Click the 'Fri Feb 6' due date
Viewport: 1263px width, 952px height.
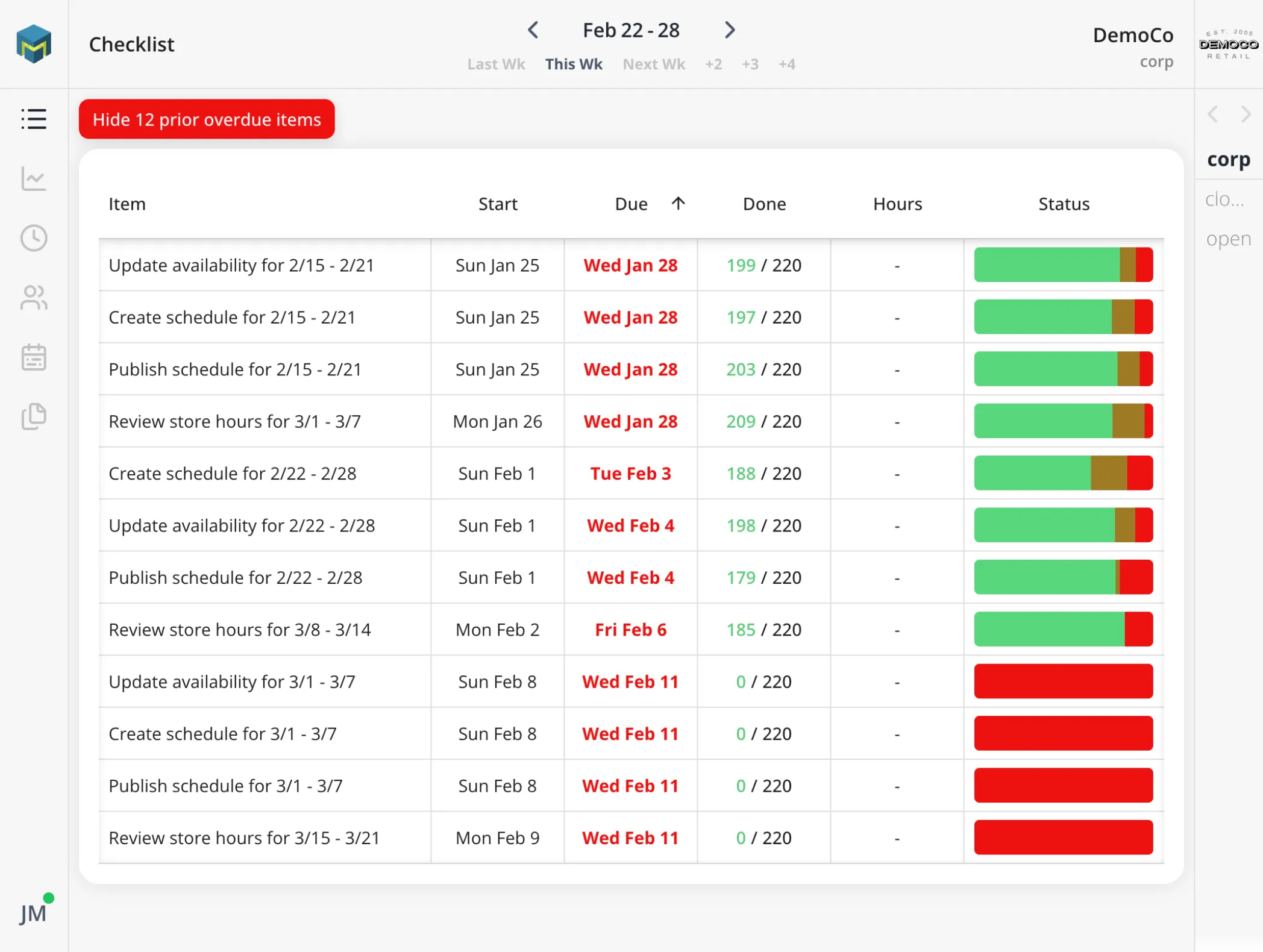tap(630, 630)
